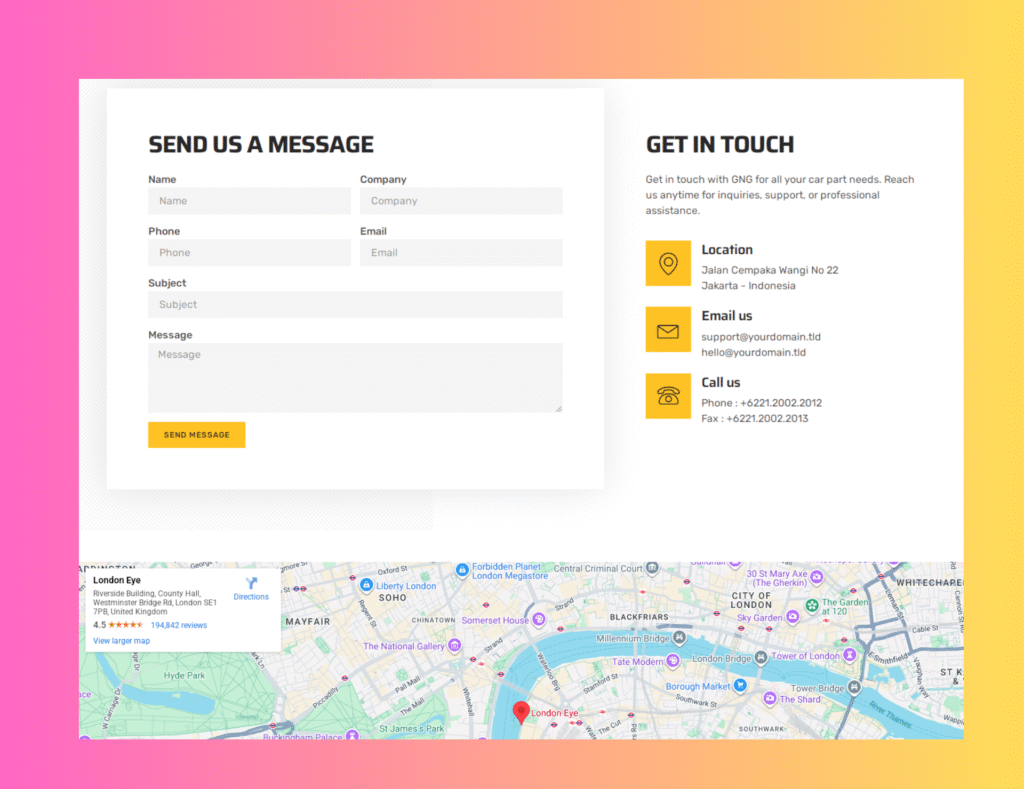Screen dimensions: 1024x789
Task: Click the Liberty London shopping marker
Action: coord(366,585)
